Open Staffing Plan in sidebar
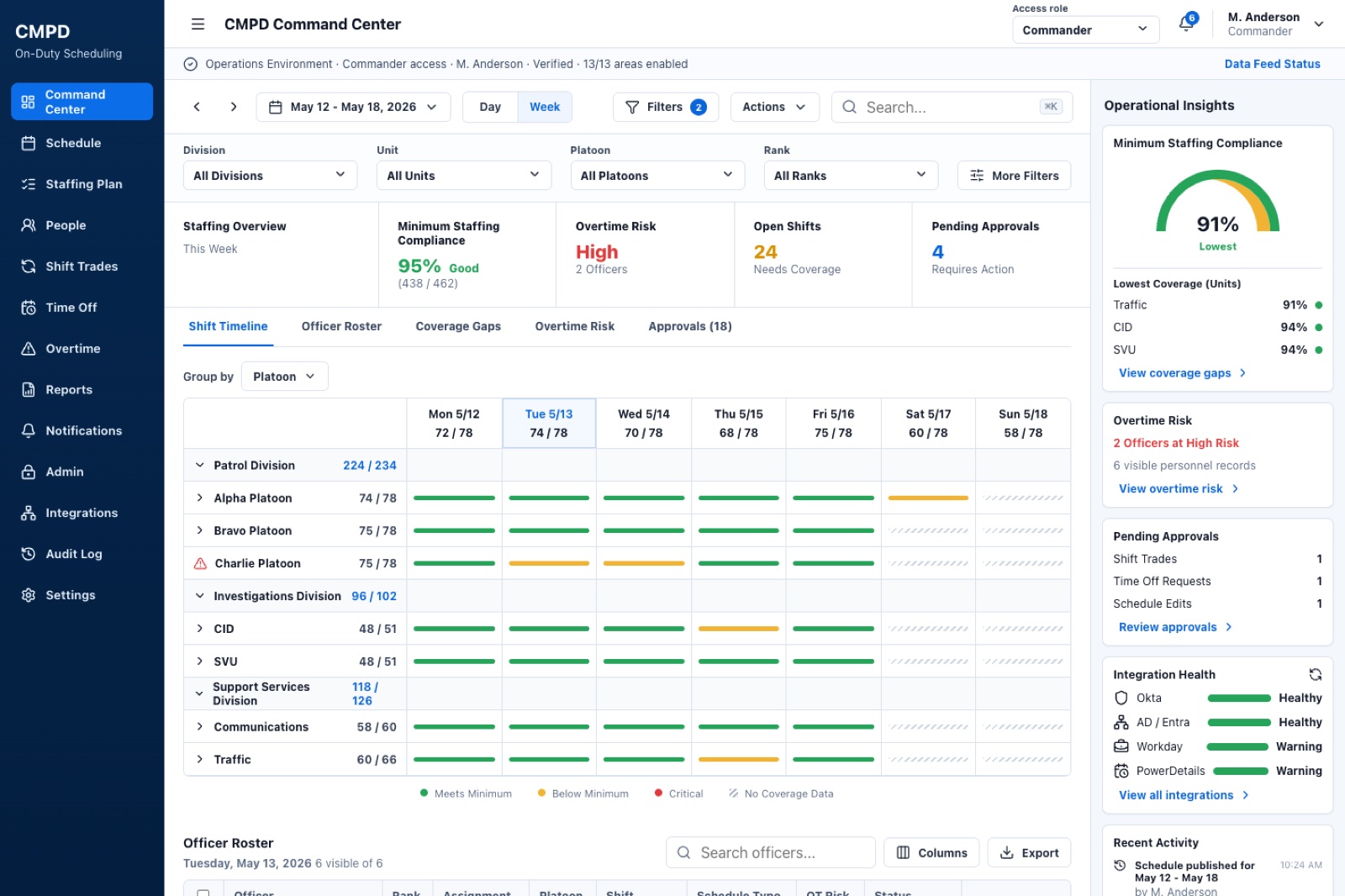This screenshot has width=1345, height=896. 82,184
